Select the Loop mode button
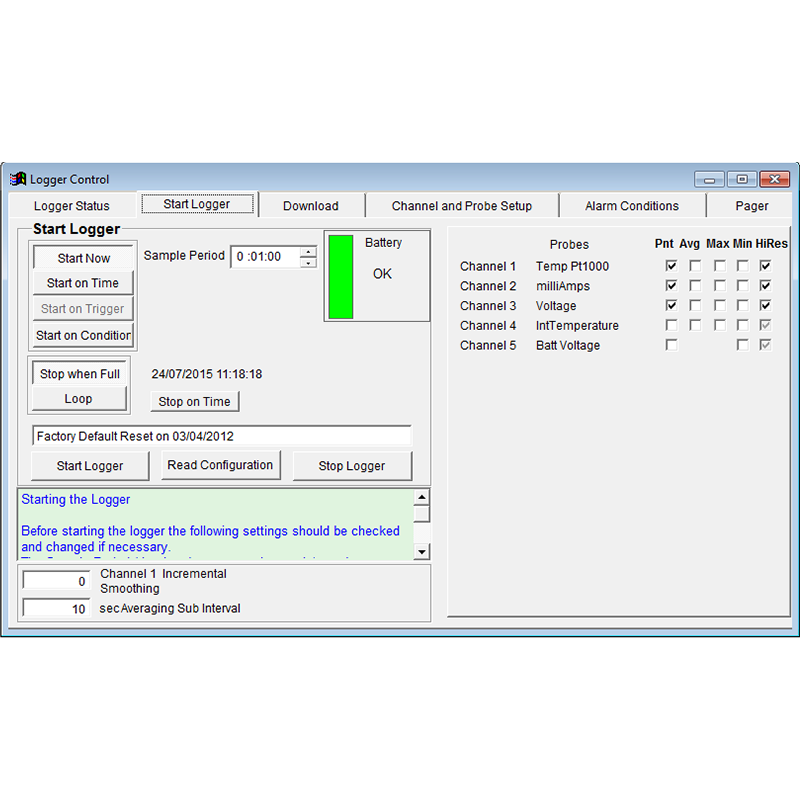 point(79,398)
